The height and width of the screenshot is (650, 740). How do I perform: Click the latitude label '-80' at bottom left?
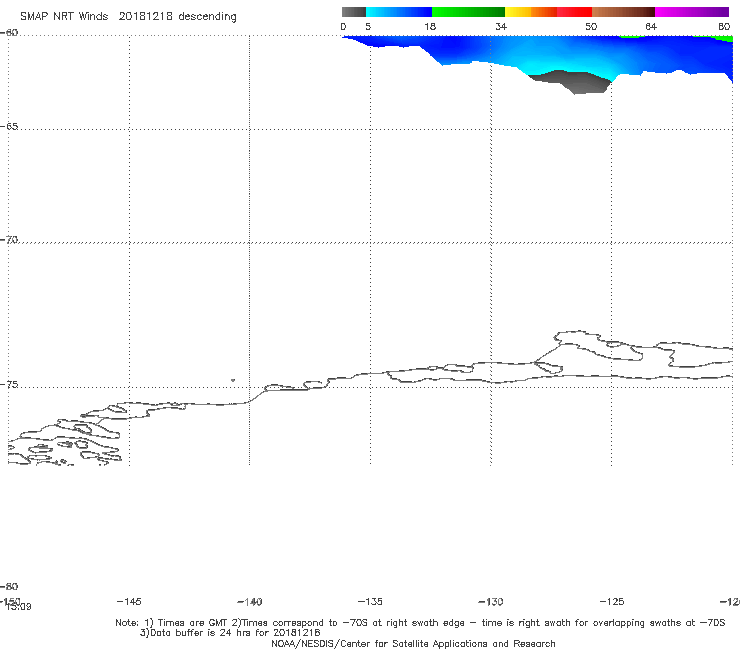[x=9, y=586]
